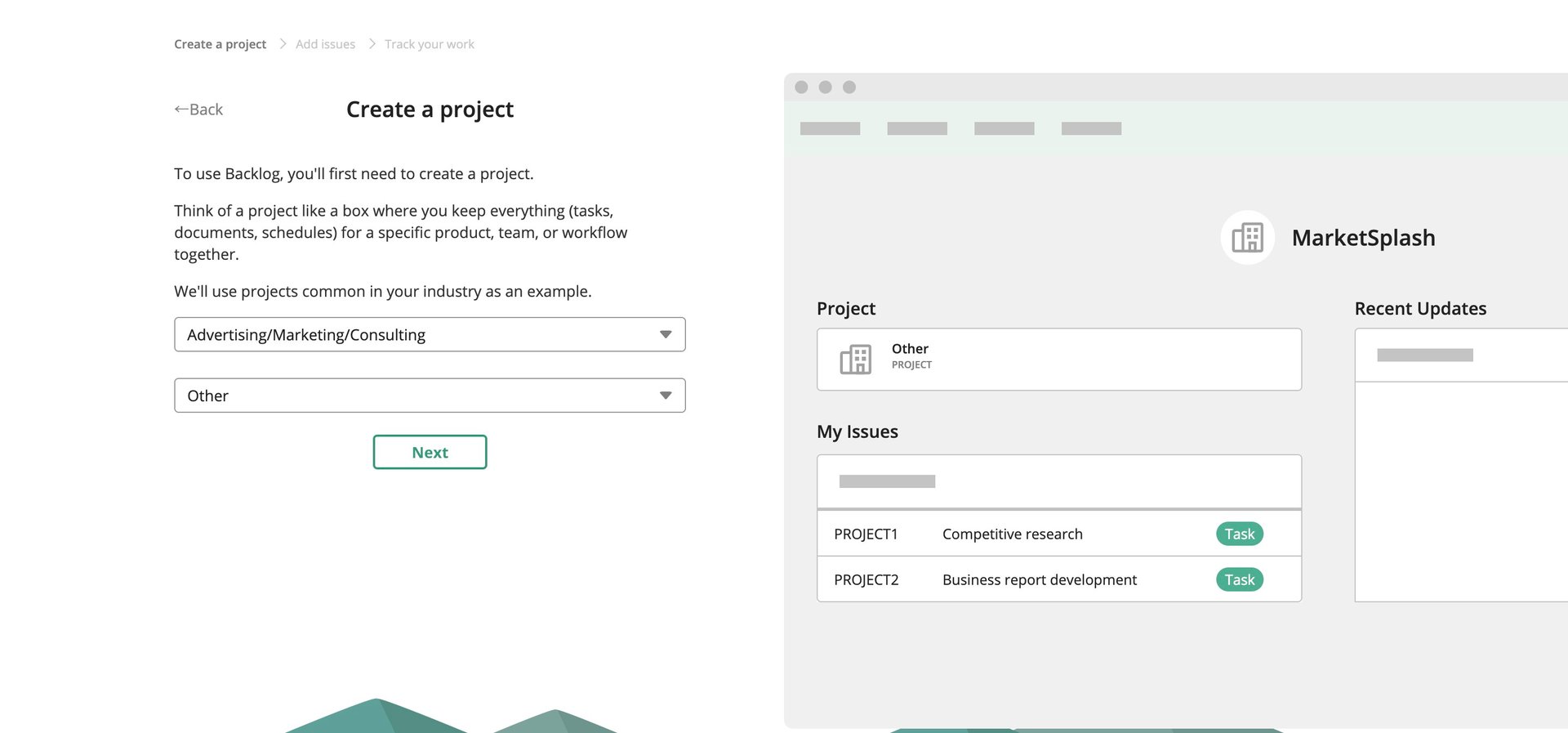Select the Track your work breadcrumb
The height and width of the screenshot is (733, 1568).
(x=429, y=44)
